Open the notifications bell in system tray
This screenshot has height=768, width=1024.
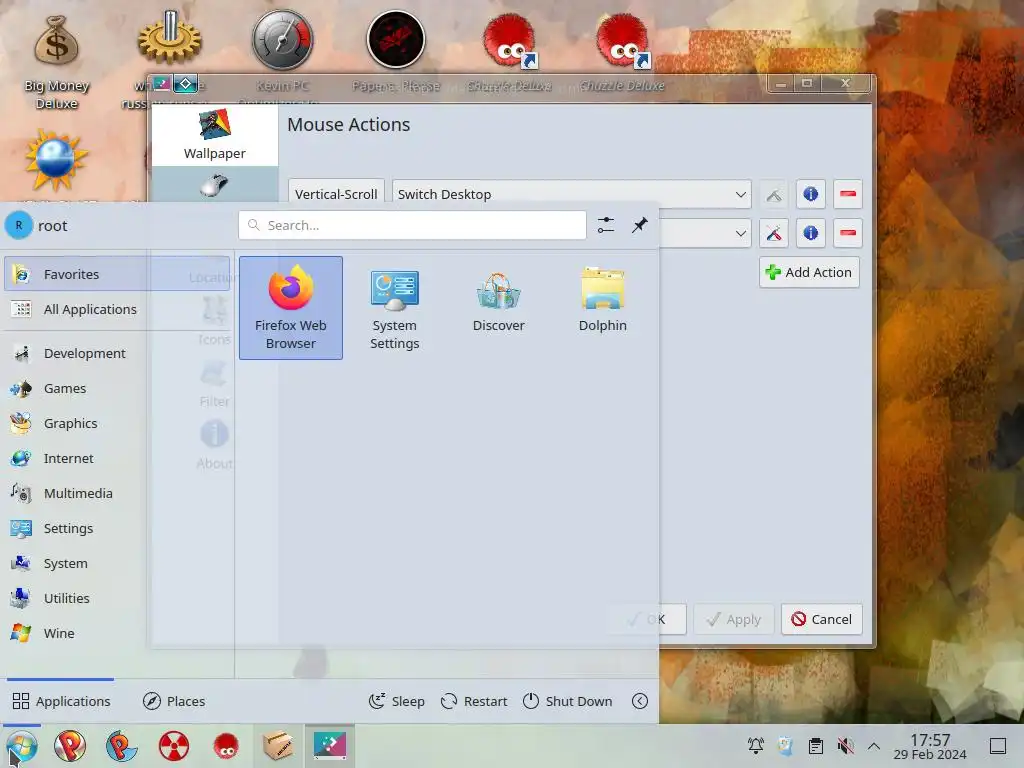(756, 746)
